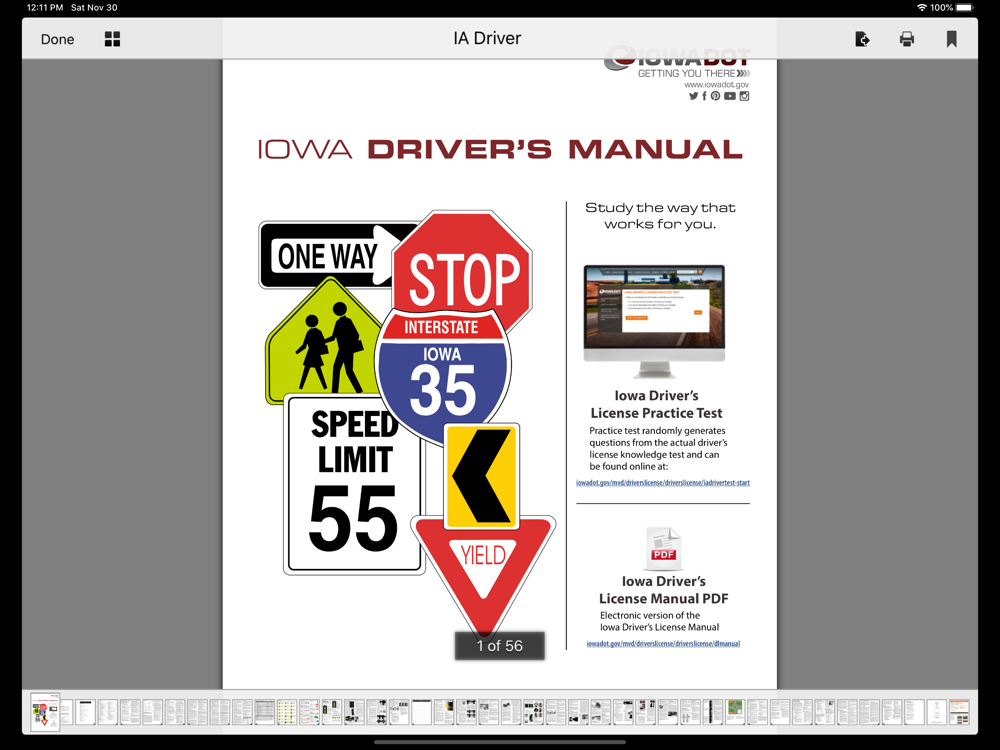
Task: Jump to traffic light page thumbnail
Action: (332, 712)
